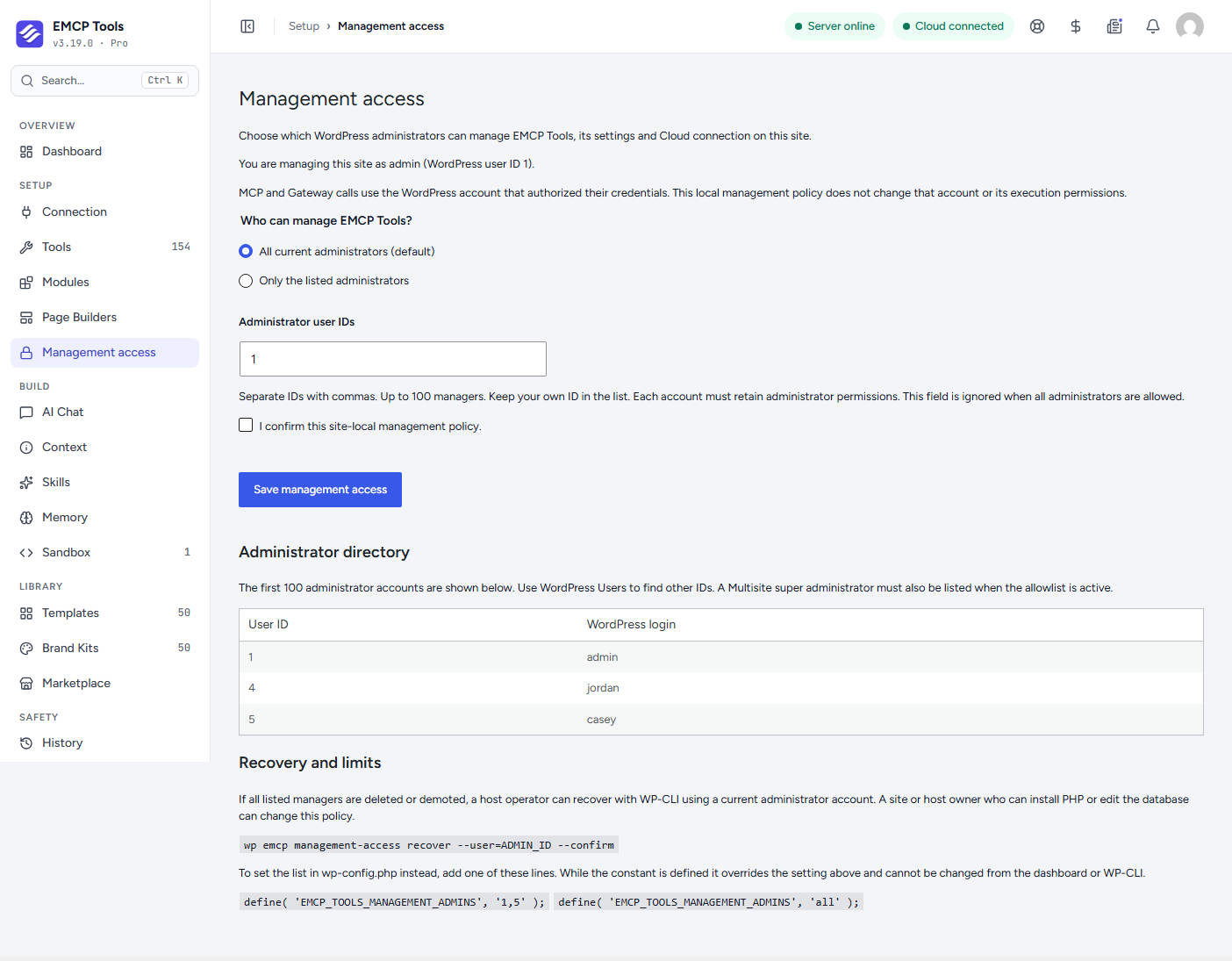This screenshot has width=1232, height=961.
Task: Click the 'User ID' column header
Action: pyautogui.click(x=269, y=625)
